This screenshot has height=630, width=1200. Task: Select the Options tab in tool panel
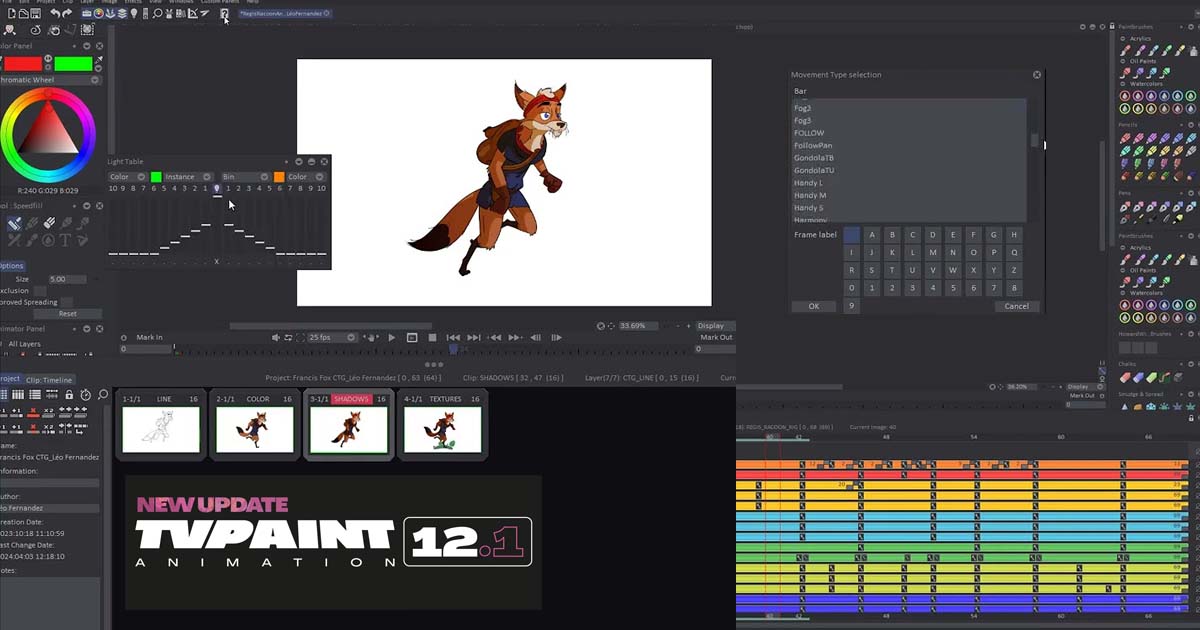(x=11, y=266)
